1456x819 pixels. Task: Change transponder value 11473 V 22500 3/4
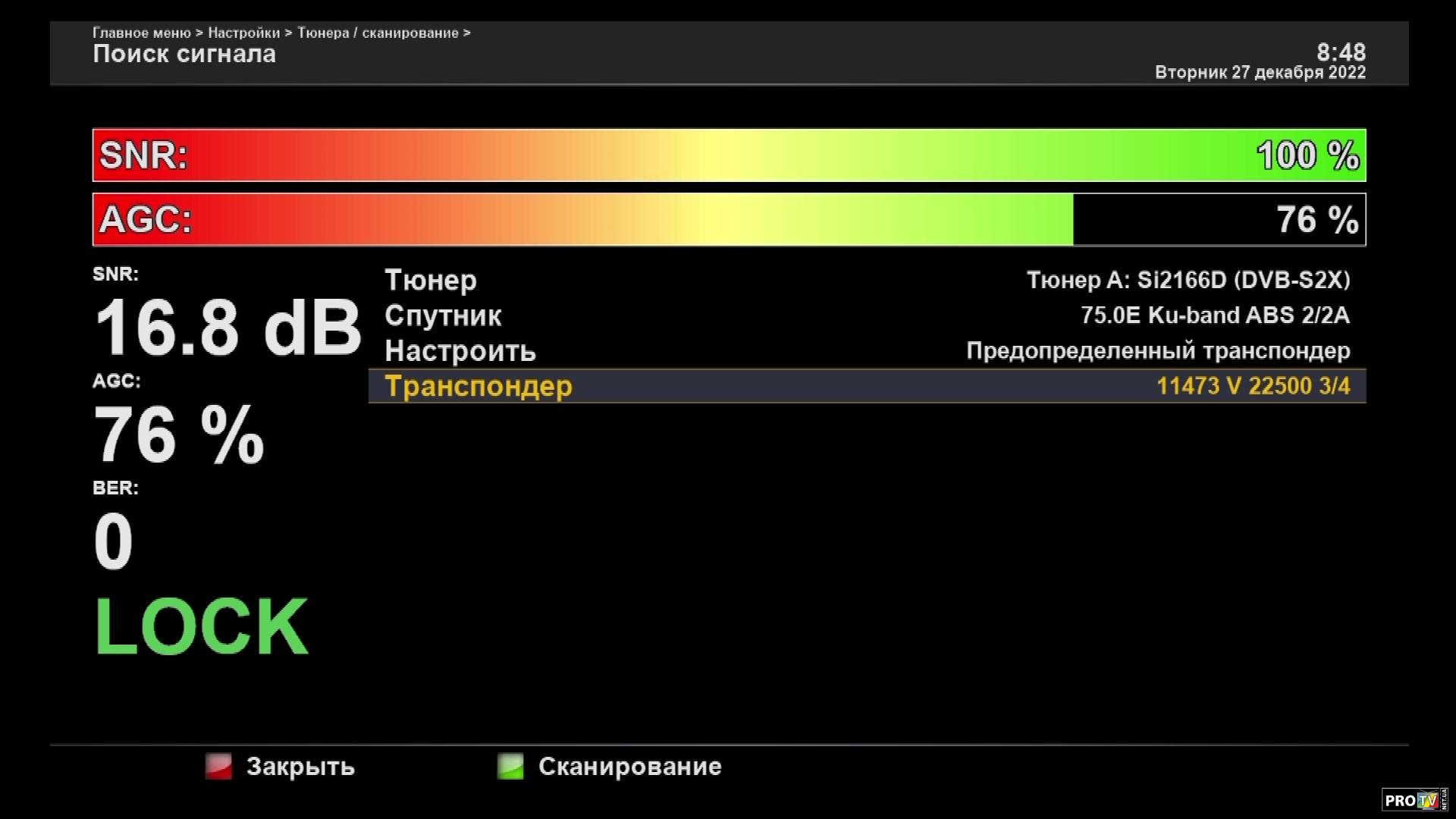(x=1253, y=386)
